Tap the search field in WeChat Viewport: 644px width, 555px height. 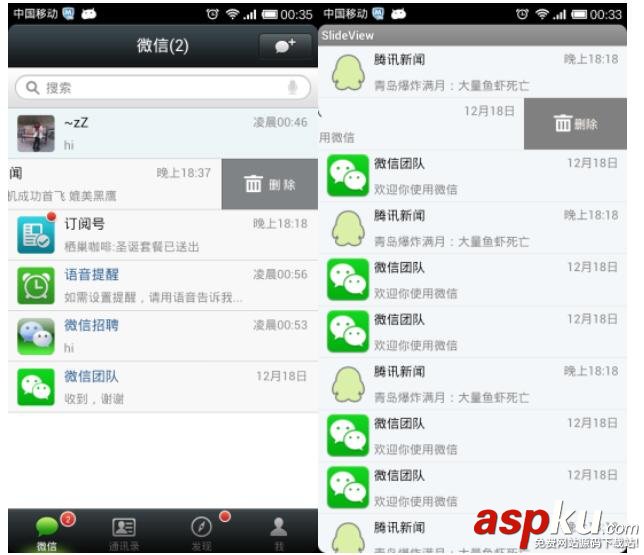tap(163, 87)
